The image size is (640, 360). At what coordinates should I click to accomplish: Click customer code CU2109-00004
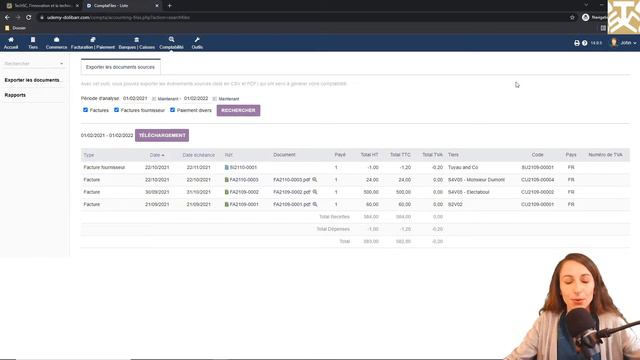537,180
